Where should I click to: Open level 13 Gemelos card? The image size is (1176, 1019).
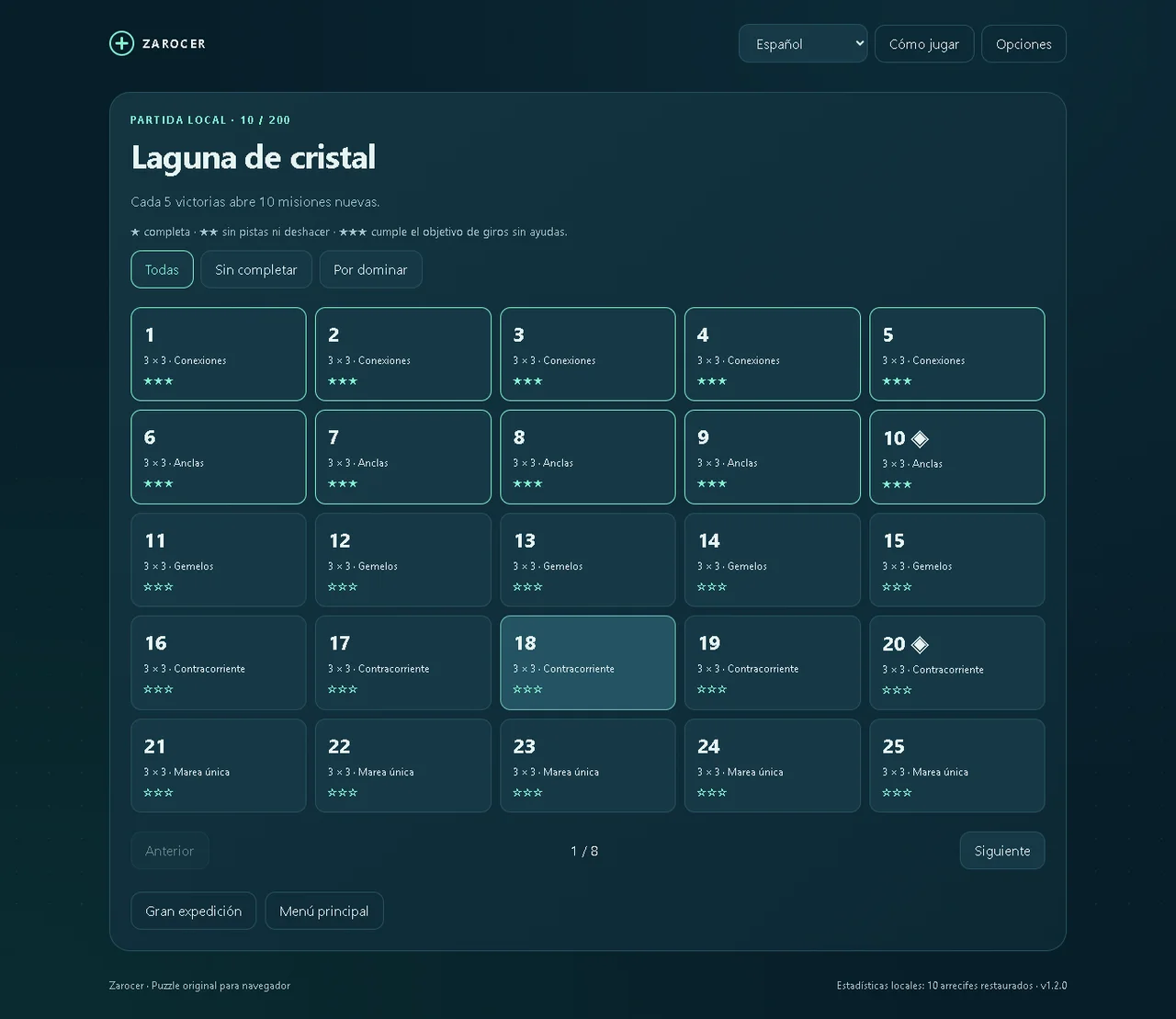tap(588, 560)
